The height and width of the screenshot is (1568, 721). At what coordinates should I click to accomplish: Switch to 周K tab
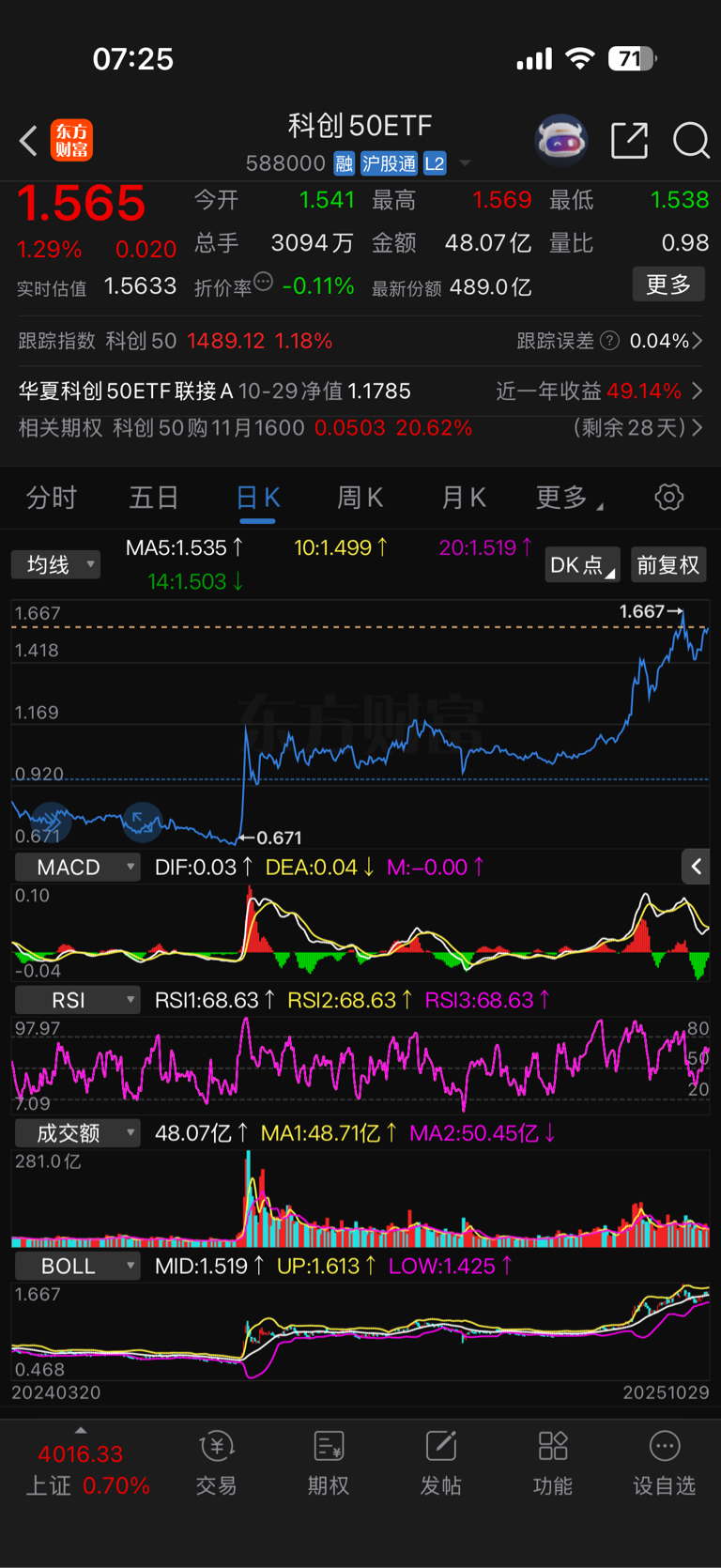point(360,498)
